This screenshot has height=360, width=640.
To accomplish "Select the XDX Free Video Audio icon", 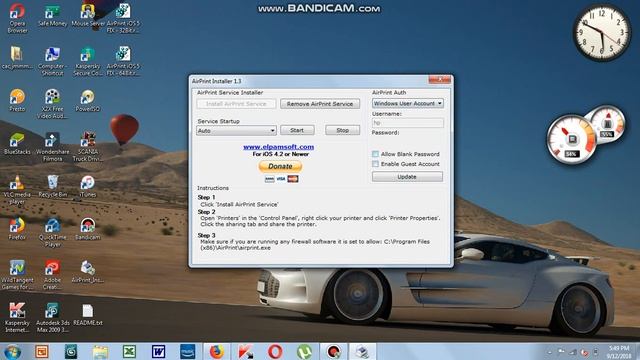I will tap(52, 104).
